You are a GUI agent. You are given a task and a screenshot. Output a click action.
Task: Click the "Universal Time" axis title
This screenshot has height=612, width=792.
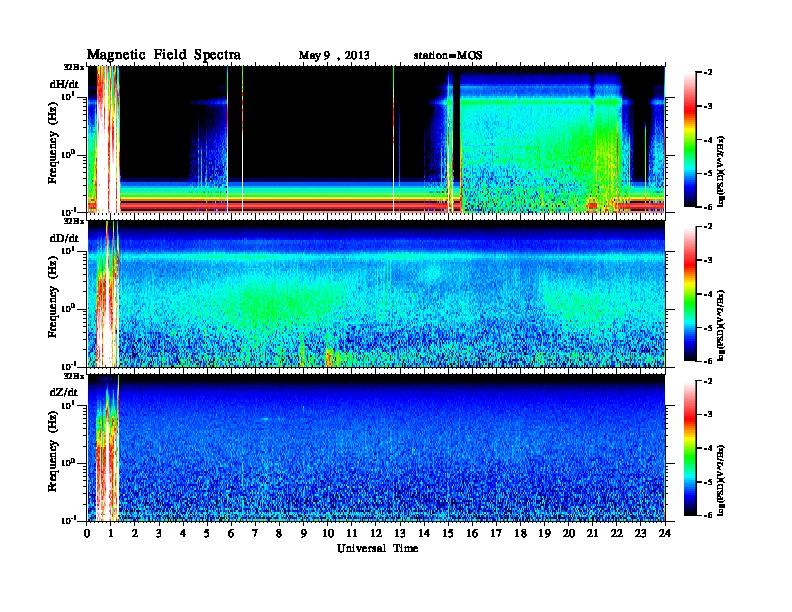[377, 548]
